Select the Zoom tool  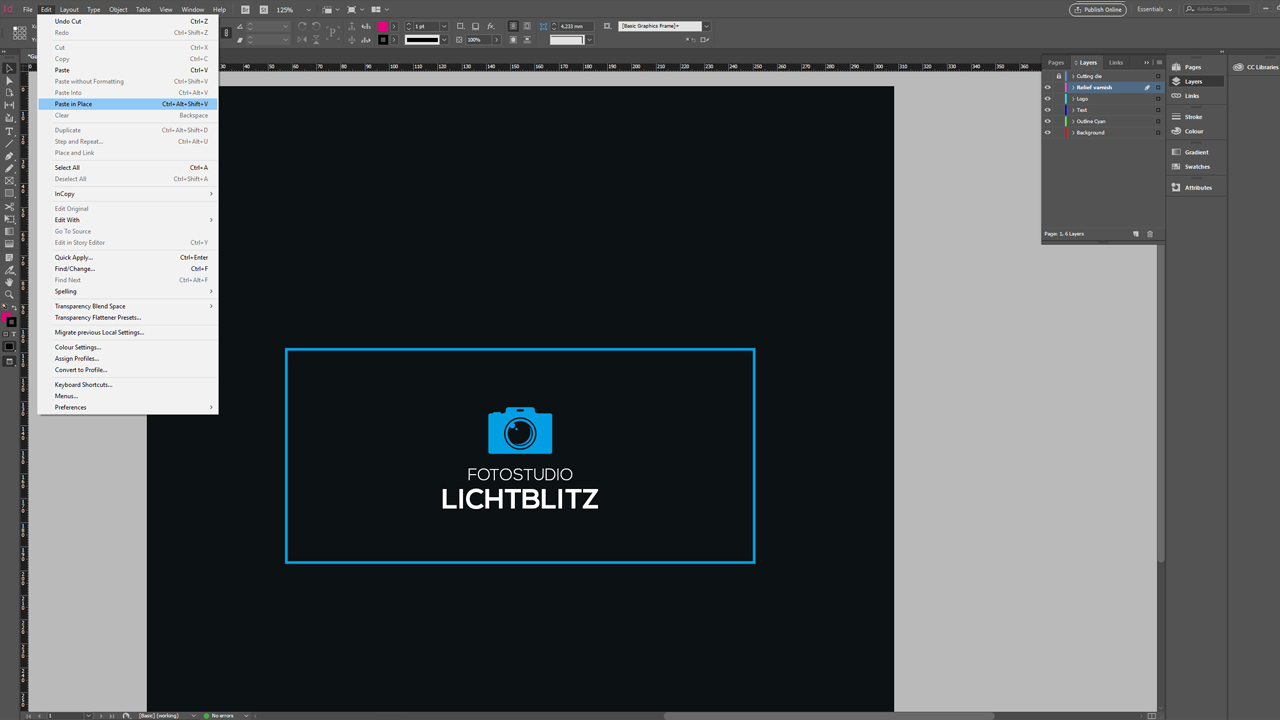(10, 294)
